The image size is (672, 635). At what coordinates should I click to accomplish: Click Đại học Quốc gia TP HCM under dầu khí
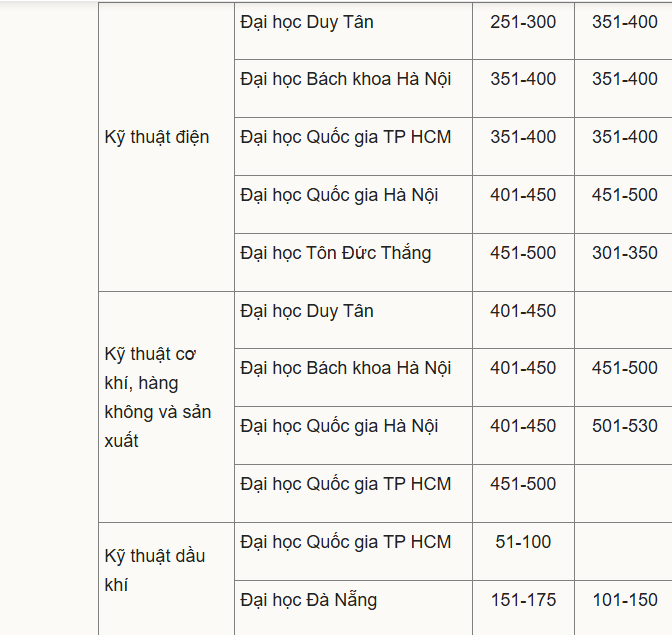click(x=346, y=542)
